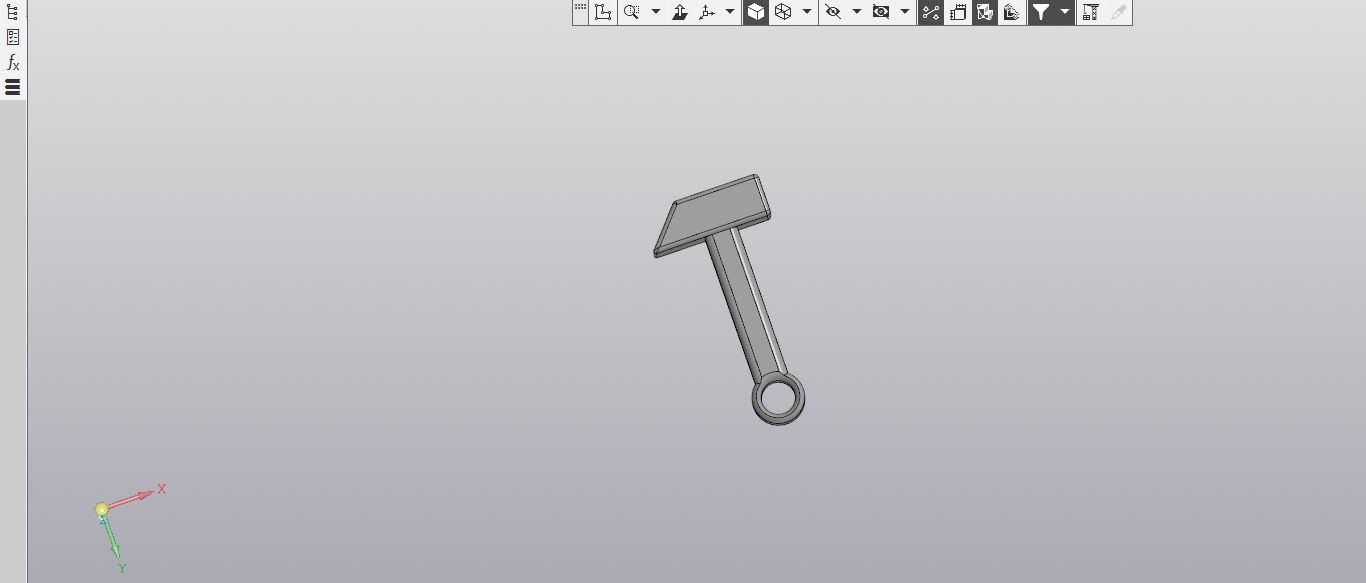The width and height of the screenshot is (1366, 583).
Task: Open the parameters checklist panel icon
Action: 13,37
